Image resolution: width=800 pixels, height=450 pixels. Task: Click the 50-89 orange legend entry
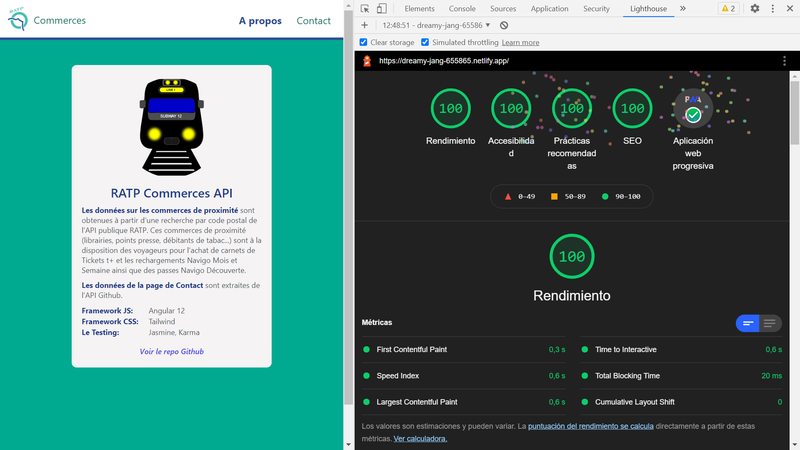click(x=568, y=196)
